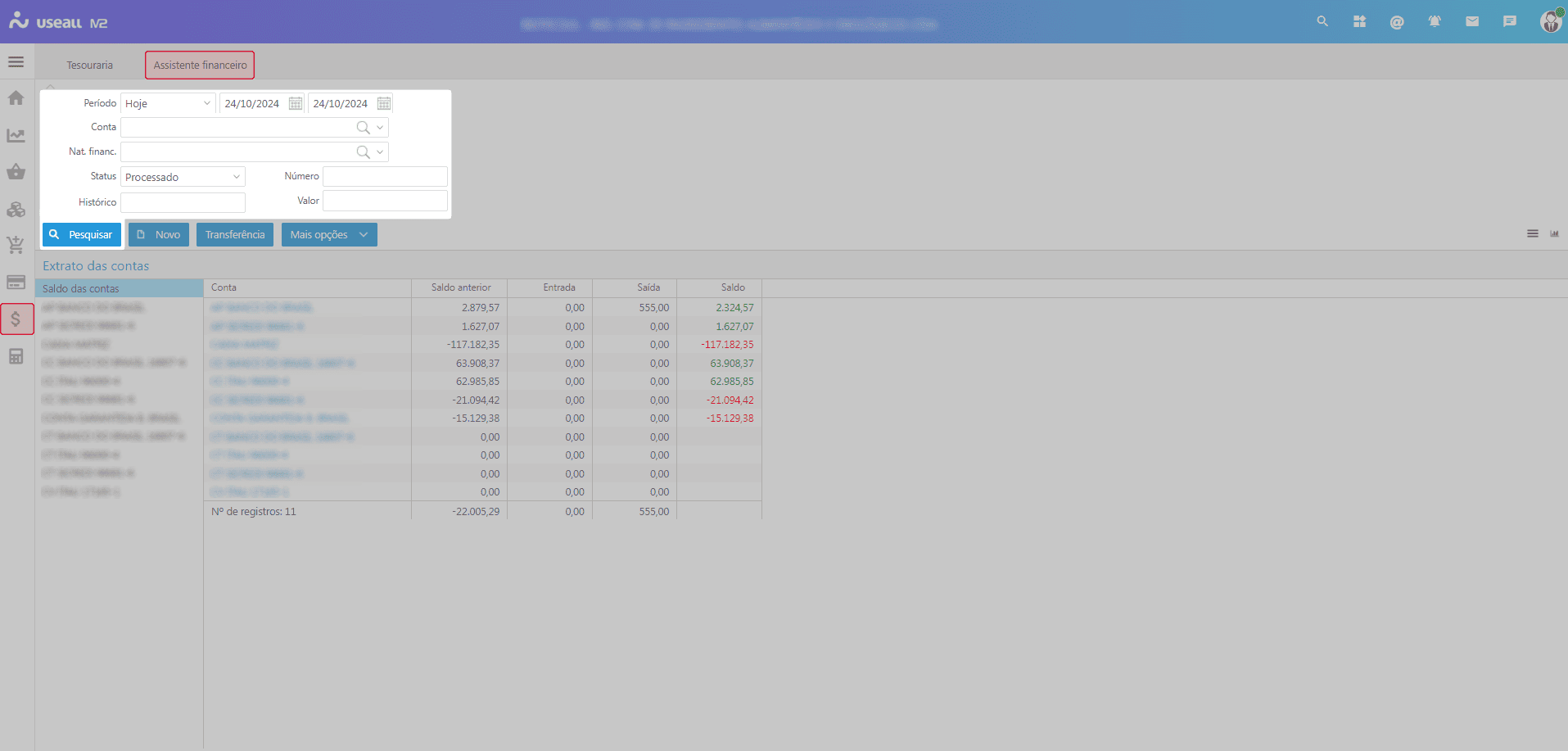1568x751 pixels.
Task: Open the calculator sidebar icon
Action: [16, 356]
